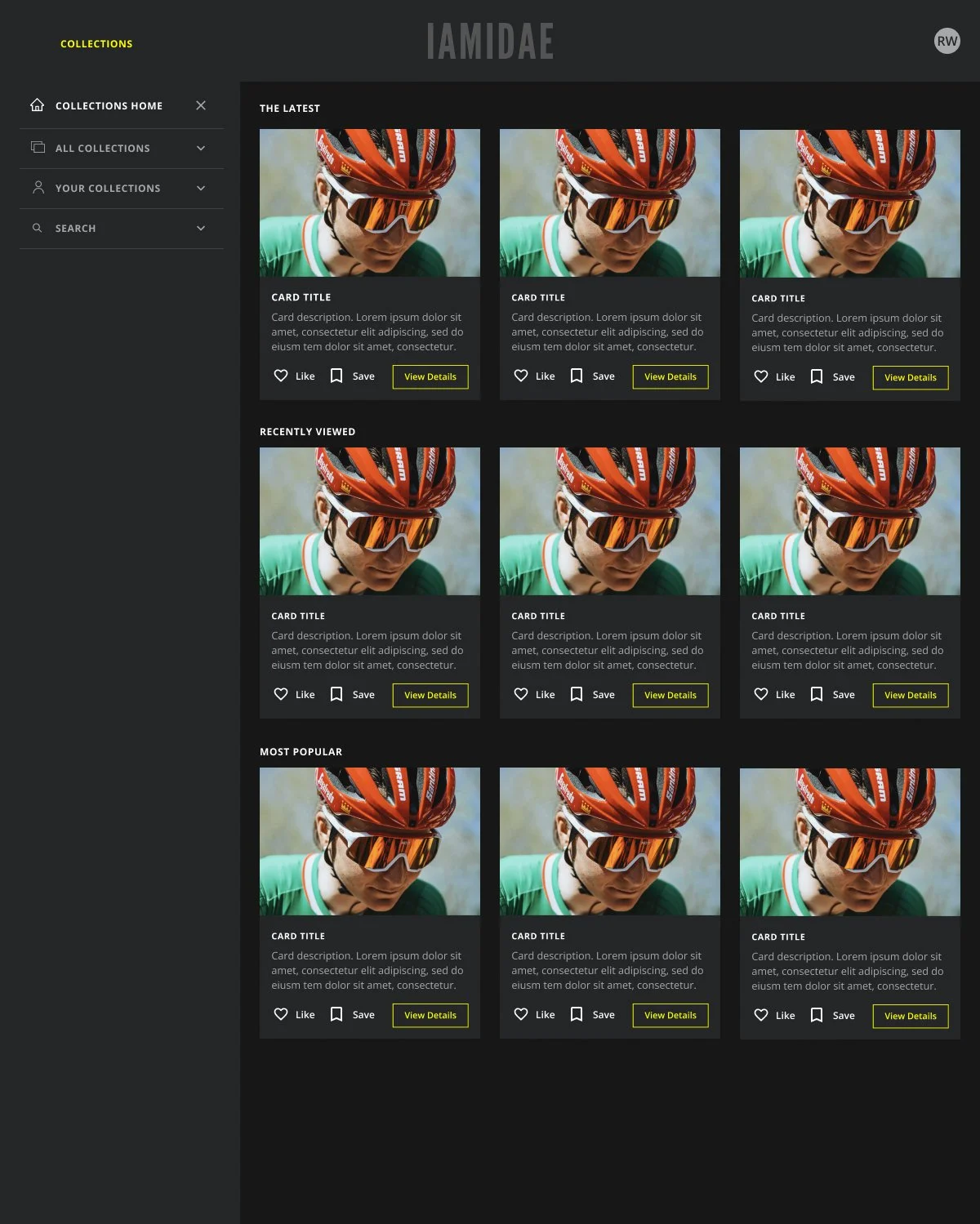Expand the All Collections chevron

coord(201,149)
